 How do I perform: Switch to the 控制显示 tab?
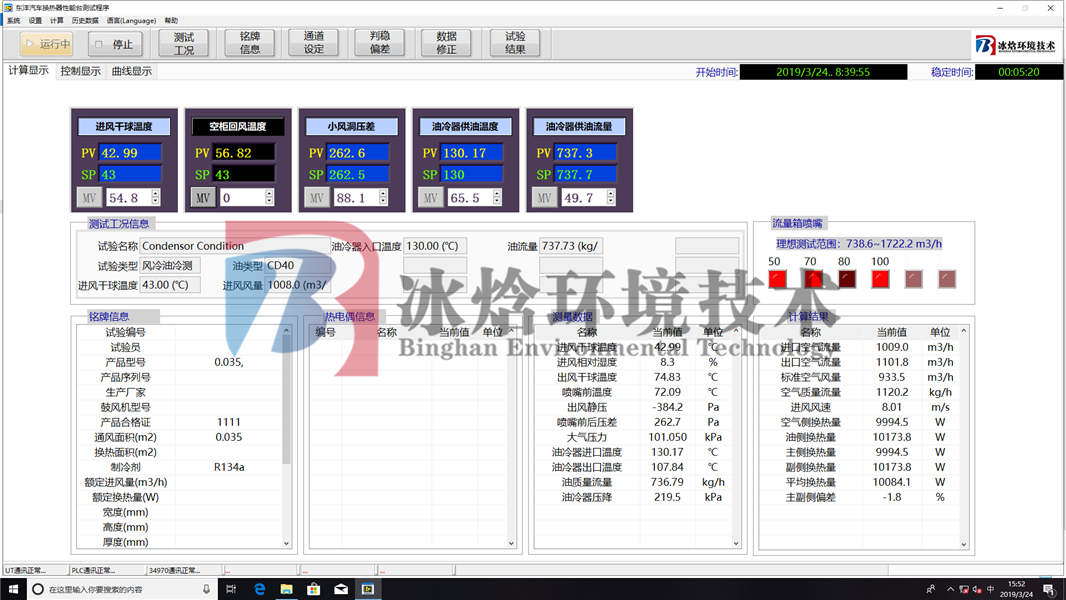80,72
